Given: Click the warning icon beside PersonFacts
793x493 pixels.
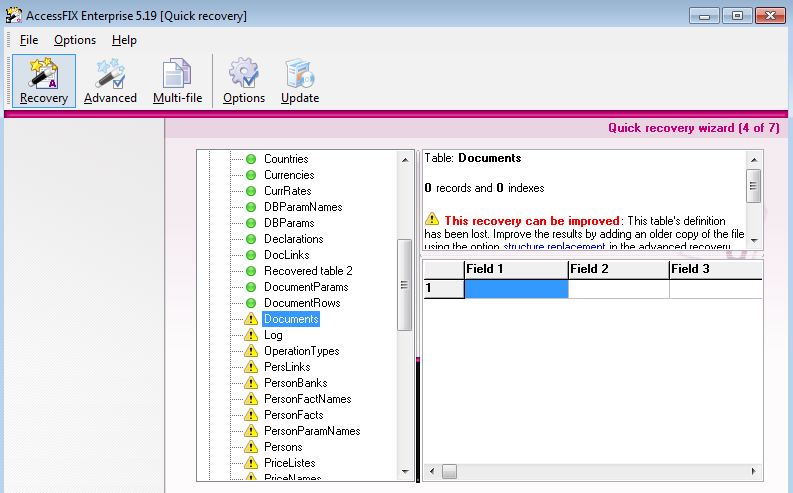Looking at the screenshot, I should tap(251, 415).
